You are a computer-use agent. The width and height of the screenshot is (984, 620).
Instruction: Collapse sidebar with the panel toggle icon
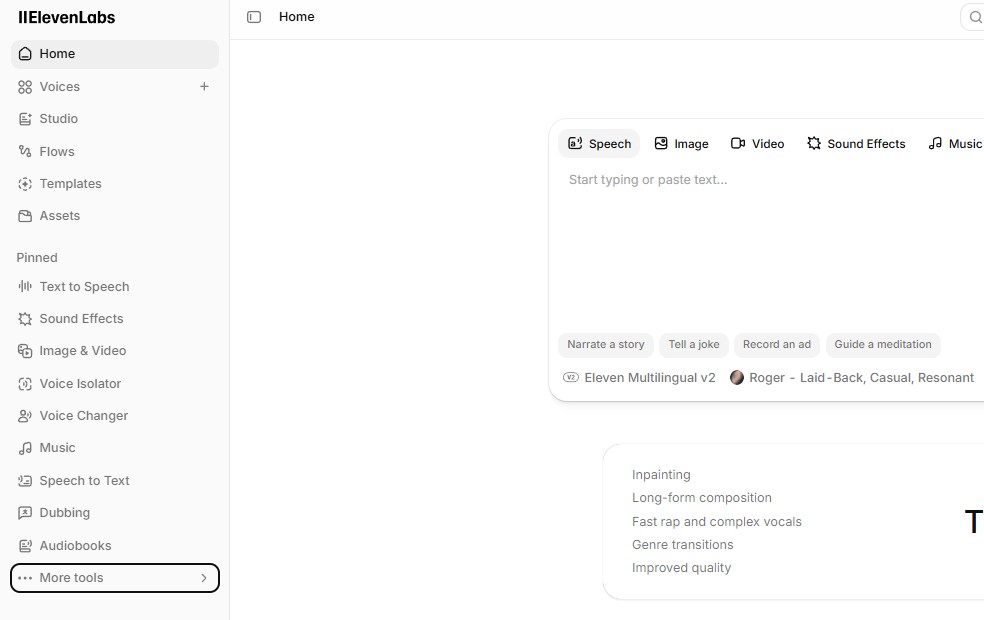click(x=254, y=17)
